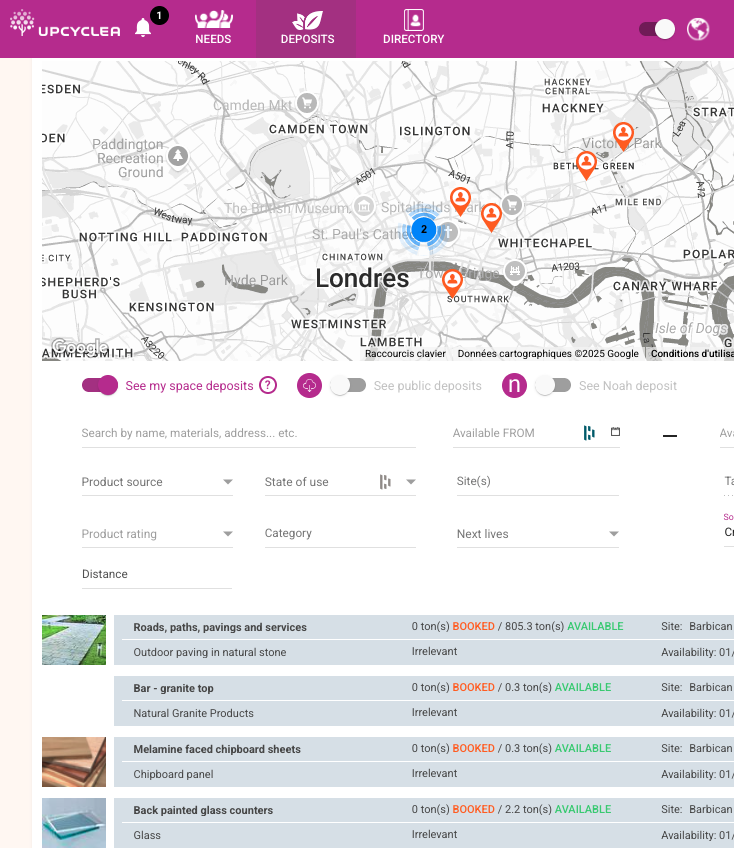Open the notifications bell
This screenshot has width=734, height=848.
(143, 28)
